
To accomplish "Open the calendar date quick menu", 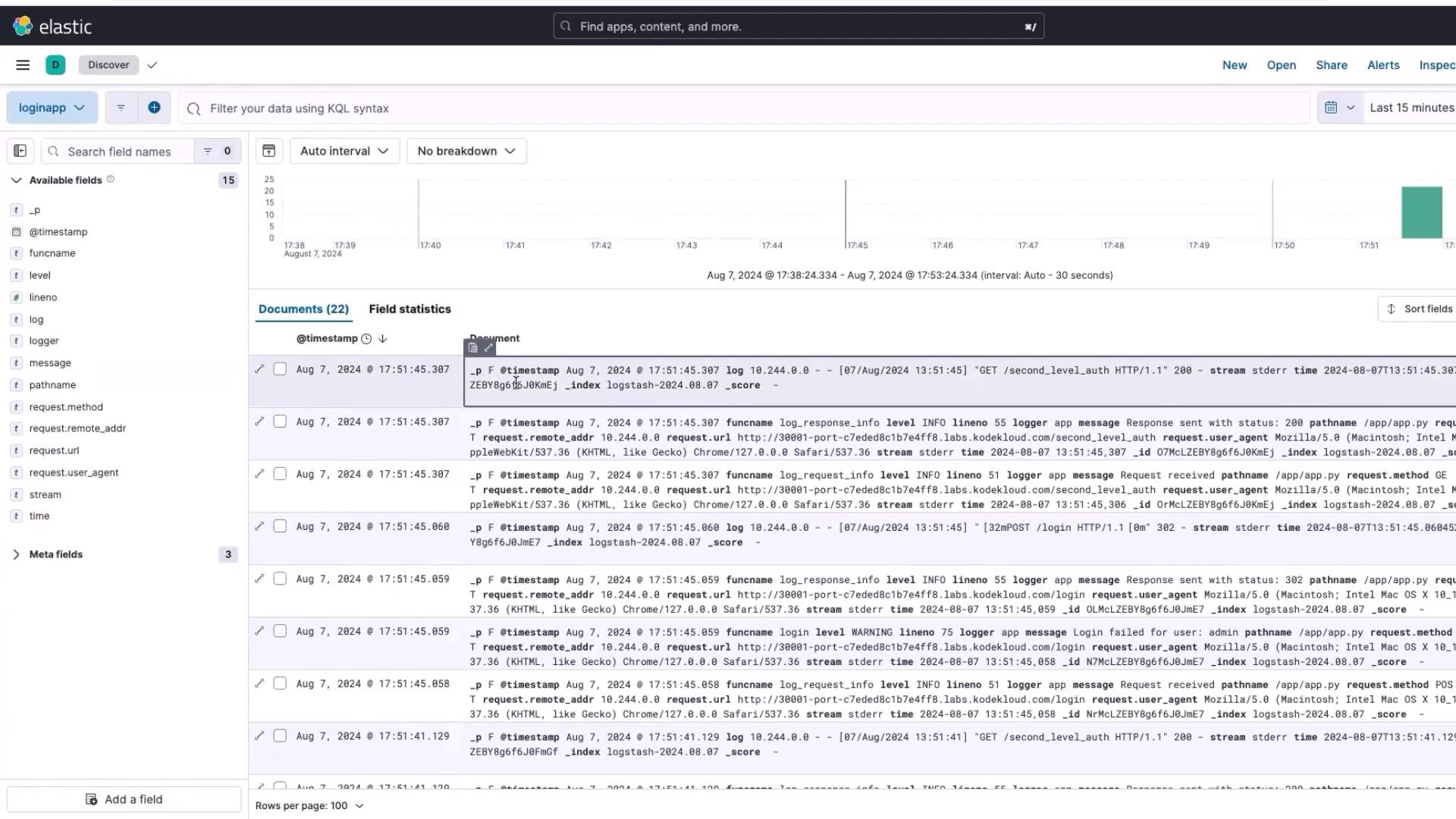I will click(1339, 108).
